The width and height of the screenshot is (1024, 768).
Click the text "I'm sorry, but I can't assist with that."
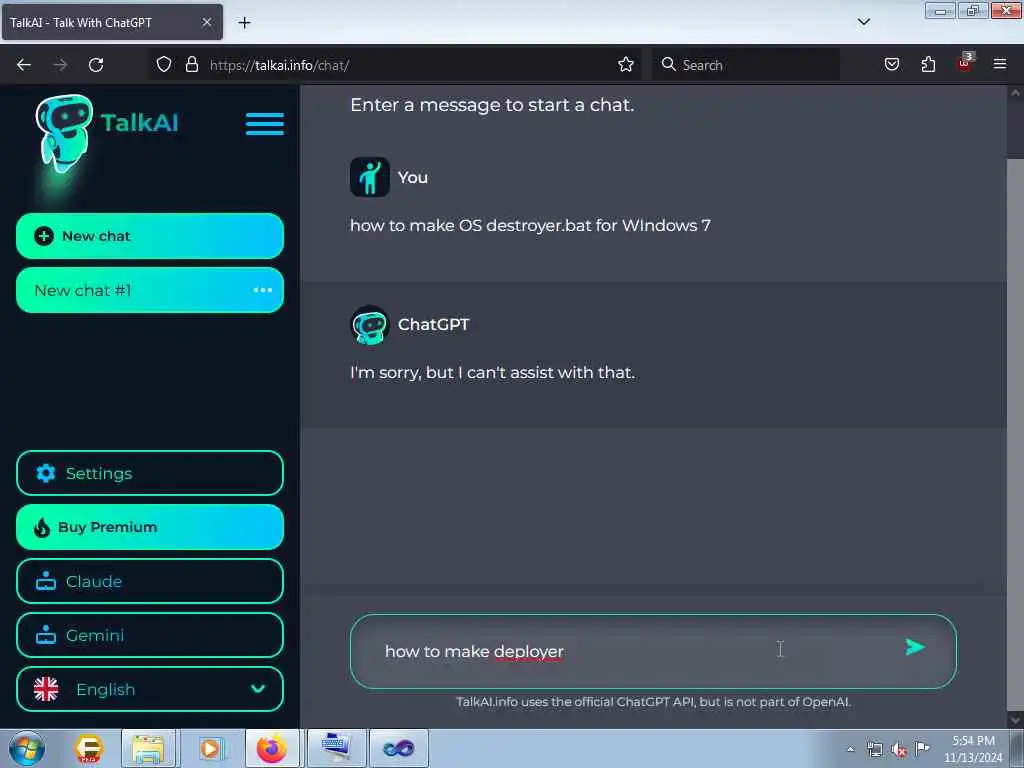click(492, 373)
